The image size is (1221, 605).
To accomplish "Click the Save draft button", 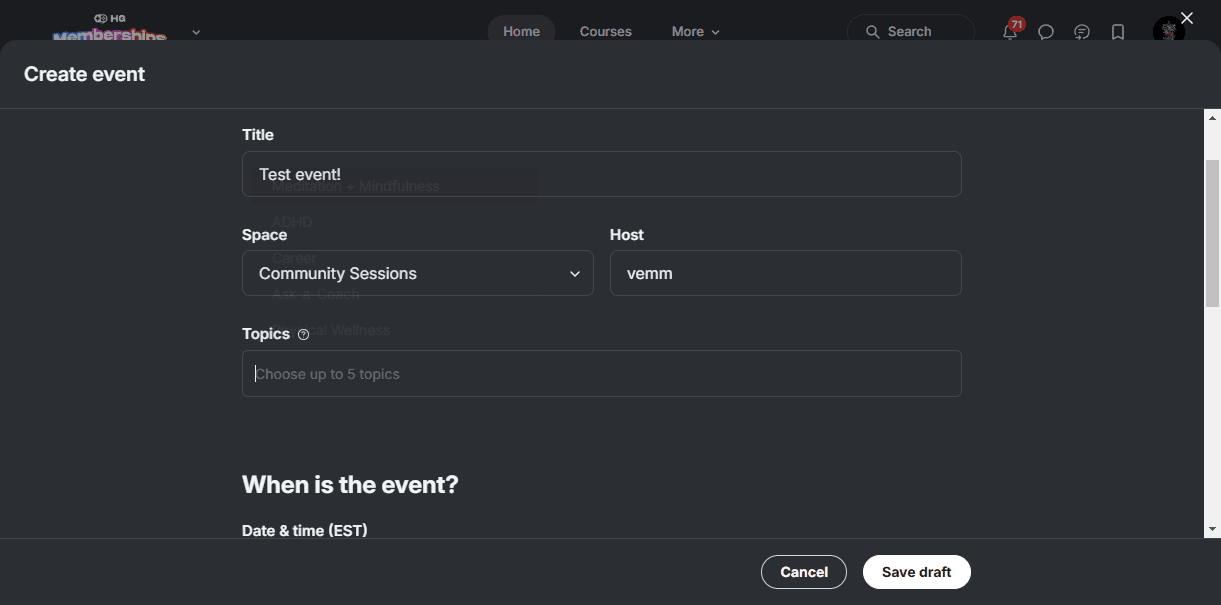I will (x=917, y=572).
